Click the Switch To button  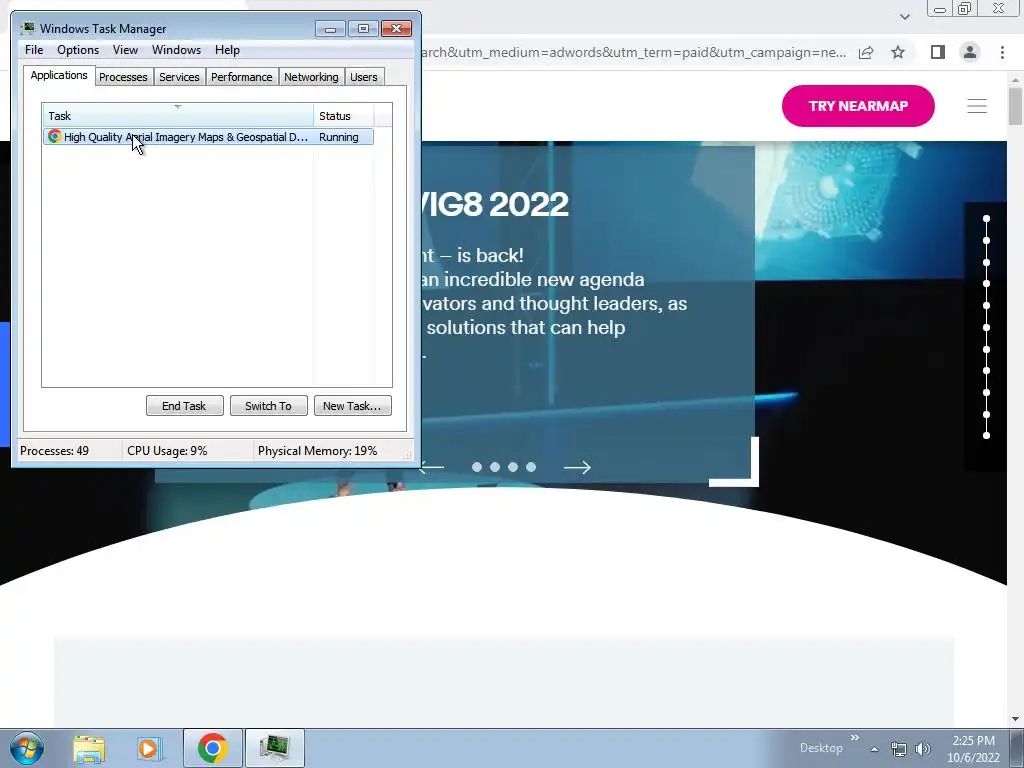[268, 406]
